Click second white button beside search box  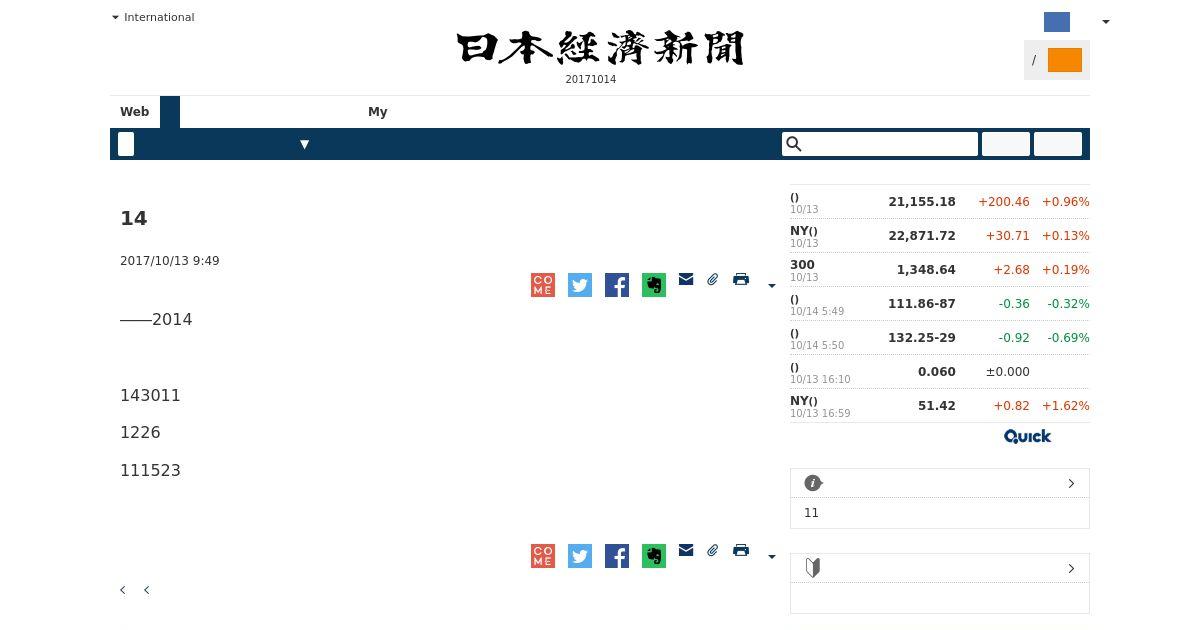[1058, 144]
